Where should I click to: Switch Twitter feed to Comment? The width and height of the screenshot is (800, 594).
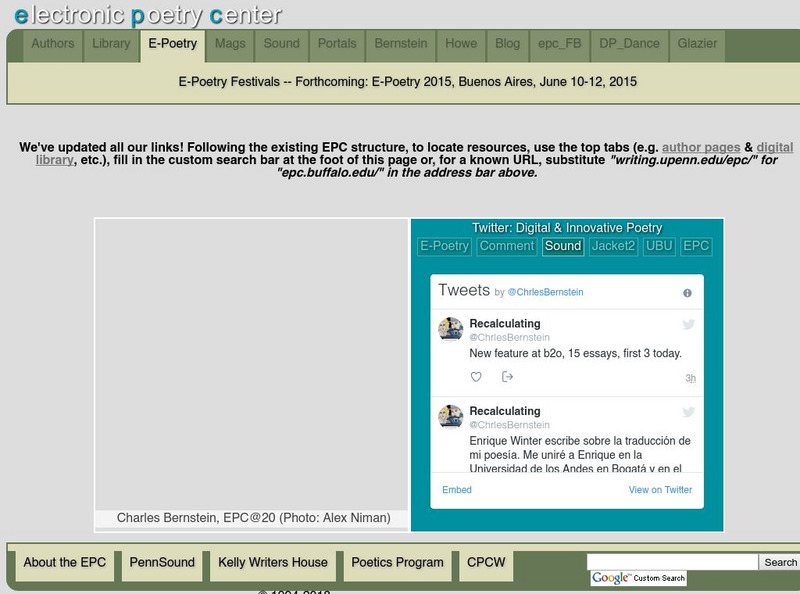(x=507, y=246)
